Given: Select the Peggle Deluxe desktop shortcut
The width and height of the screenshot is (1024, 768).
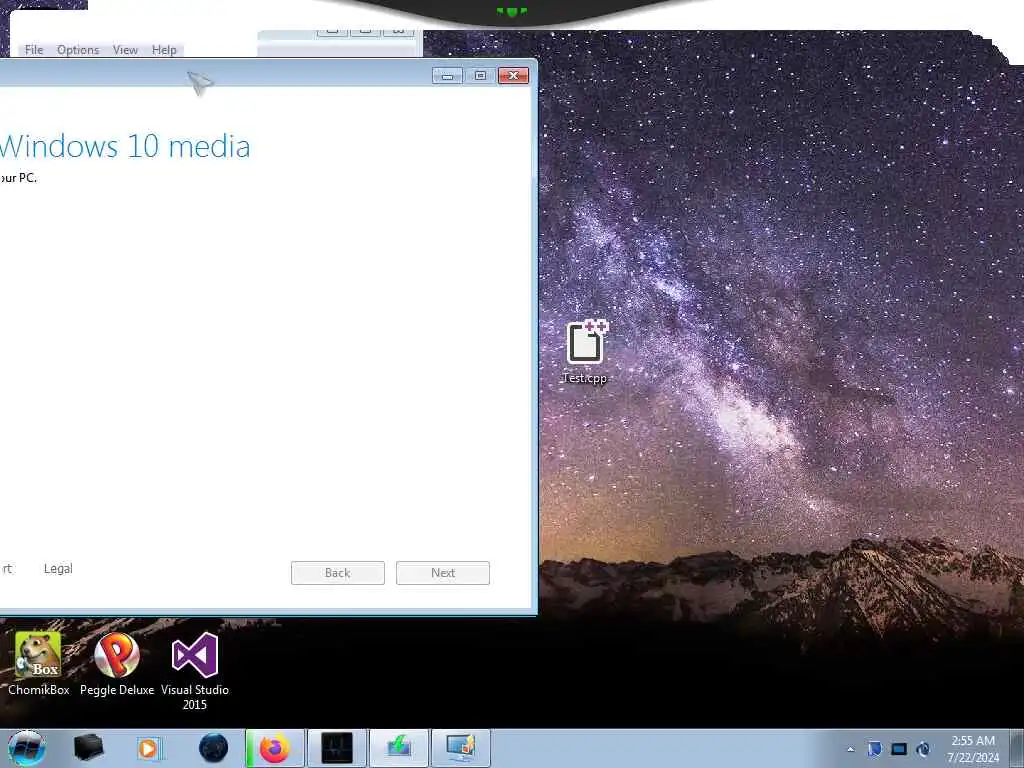Looking at the screenshot, I should [117, 664].
